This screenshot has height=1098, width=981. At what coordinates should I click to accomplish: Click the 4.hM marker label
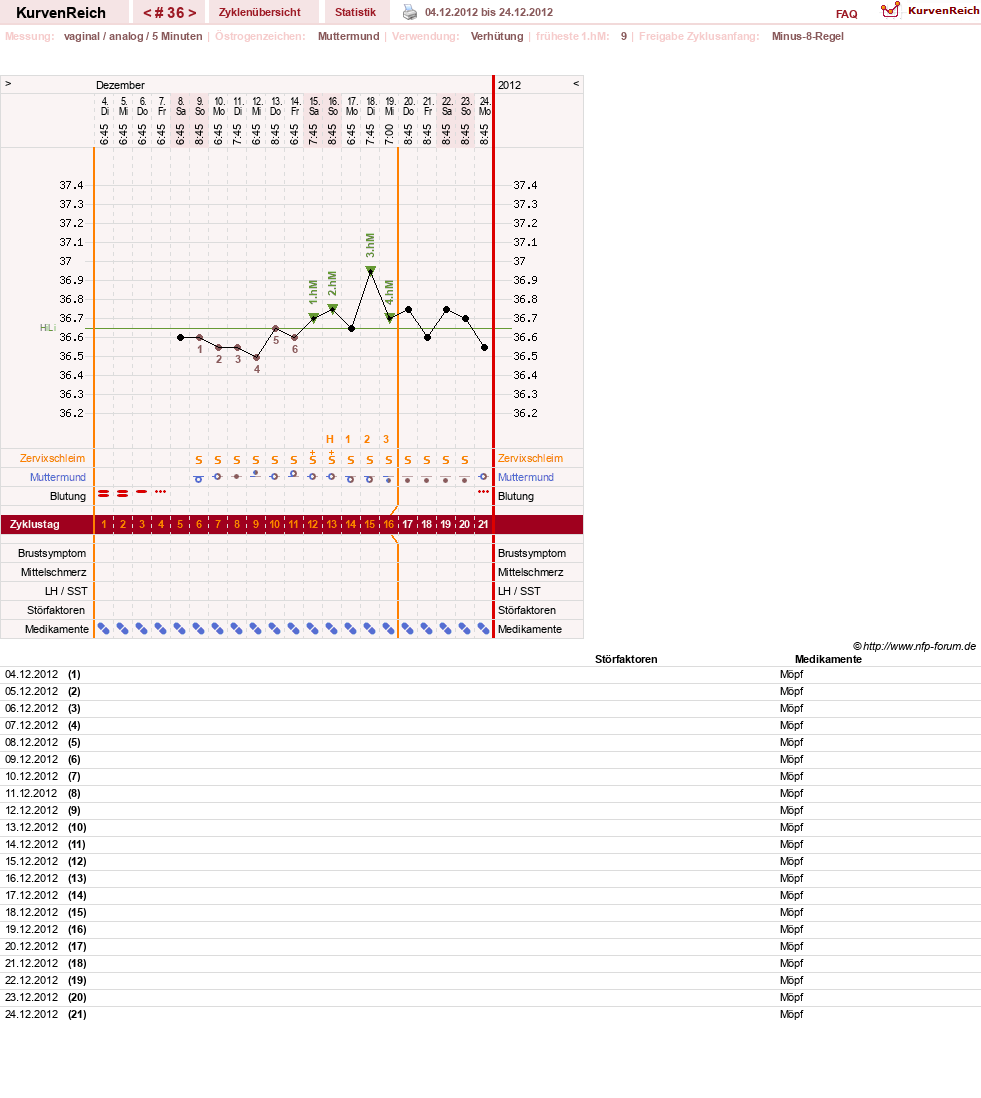point(389,293)
